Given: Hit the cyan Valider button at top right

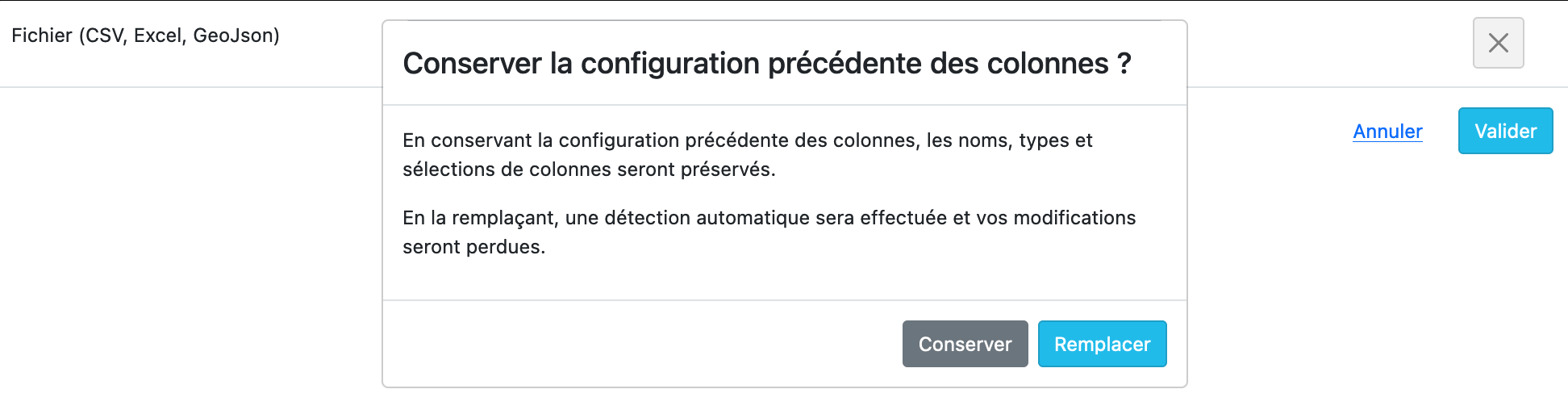Looking at the screenshot, I should pyautogui.click(x=1505, y=131).
